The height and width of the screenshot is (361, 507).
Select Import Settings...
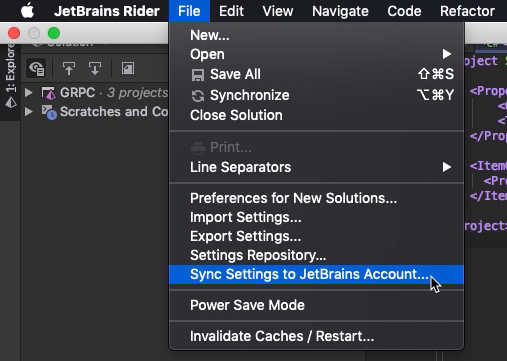[316, 217]
